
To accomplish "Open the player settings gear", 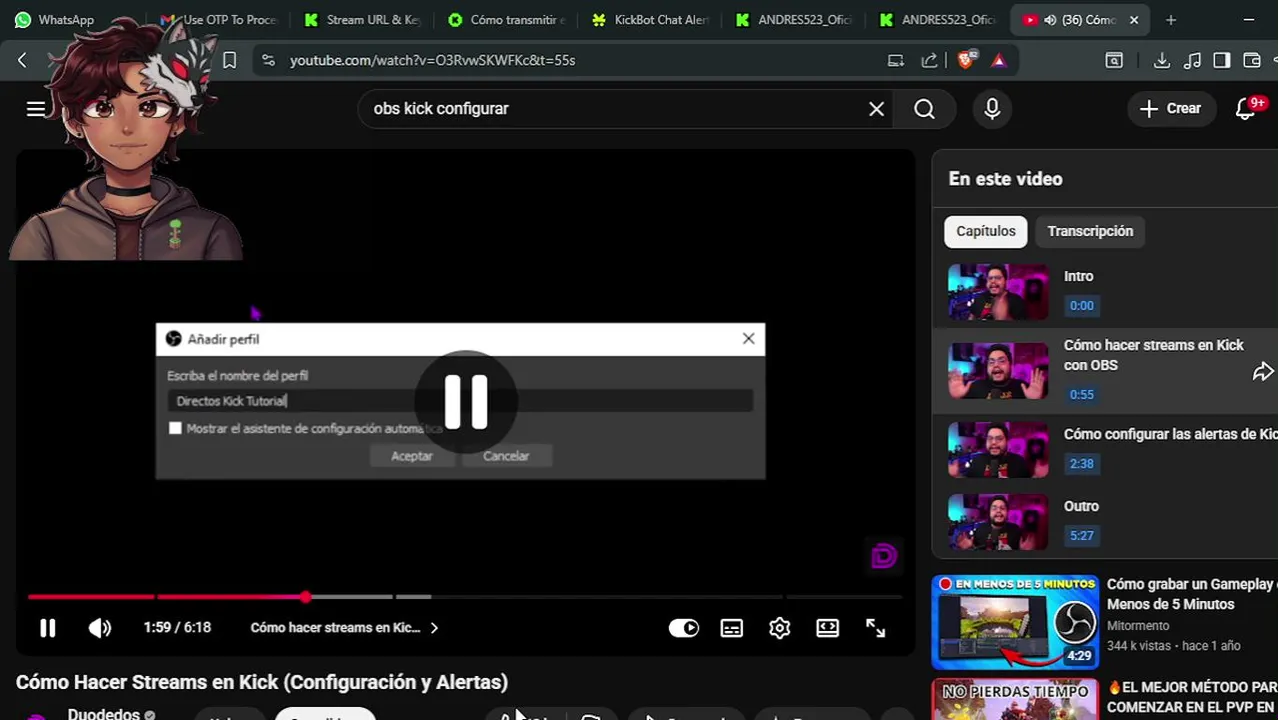I will point(780,628).
